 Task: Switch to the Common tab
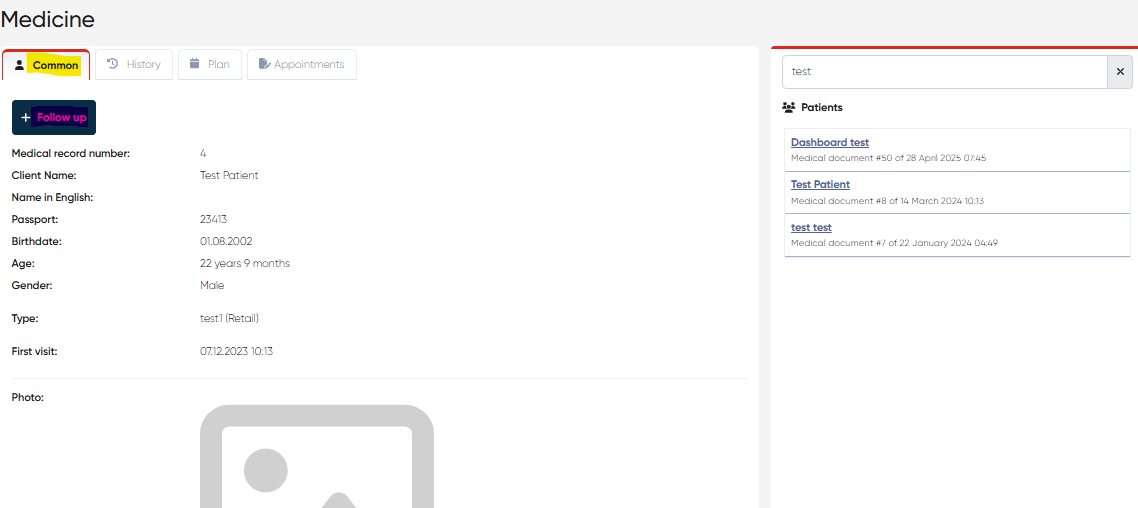46,65
